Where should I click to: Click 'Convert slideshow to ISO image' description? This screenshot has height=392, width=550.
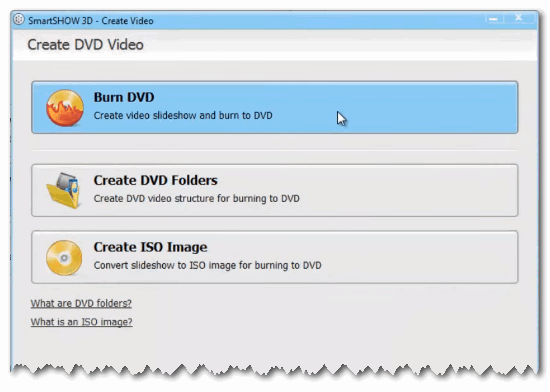tap(207, 265)
